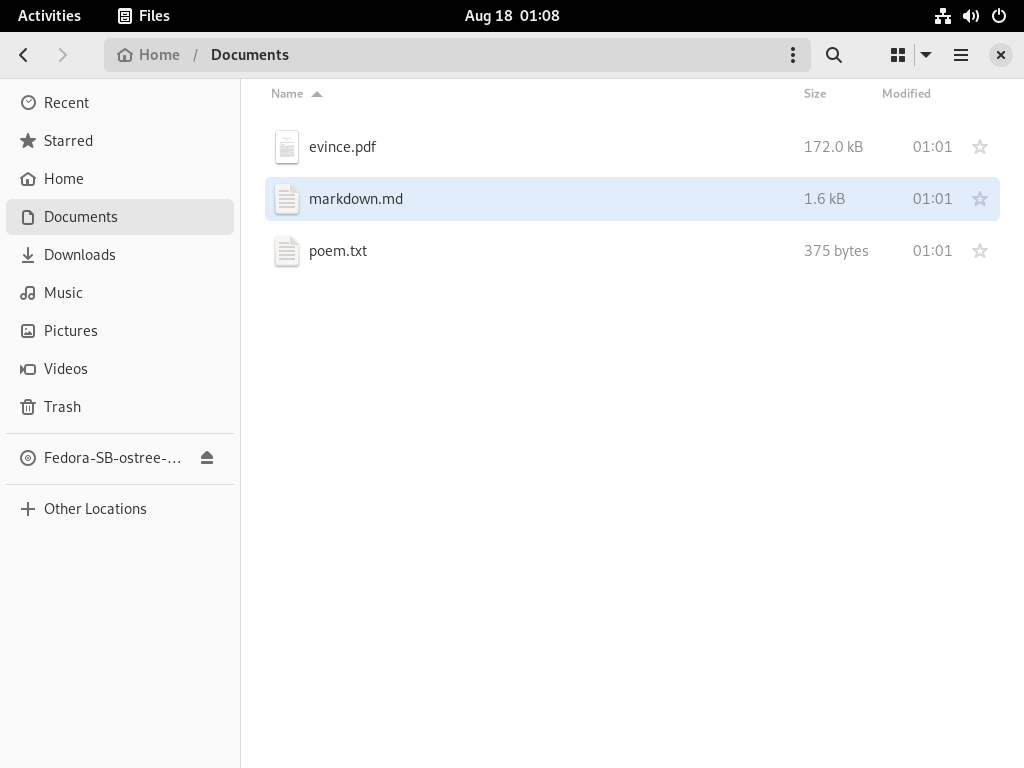1024x768 pixels.
Task: Open Pictures in the sidebar
Action: coord(120,330)
